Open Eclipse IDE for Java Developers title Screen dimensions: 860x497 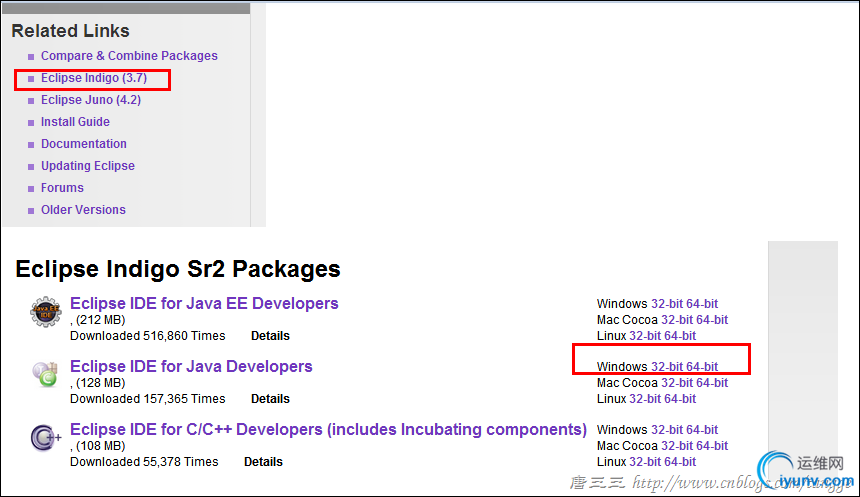[191, 366]
